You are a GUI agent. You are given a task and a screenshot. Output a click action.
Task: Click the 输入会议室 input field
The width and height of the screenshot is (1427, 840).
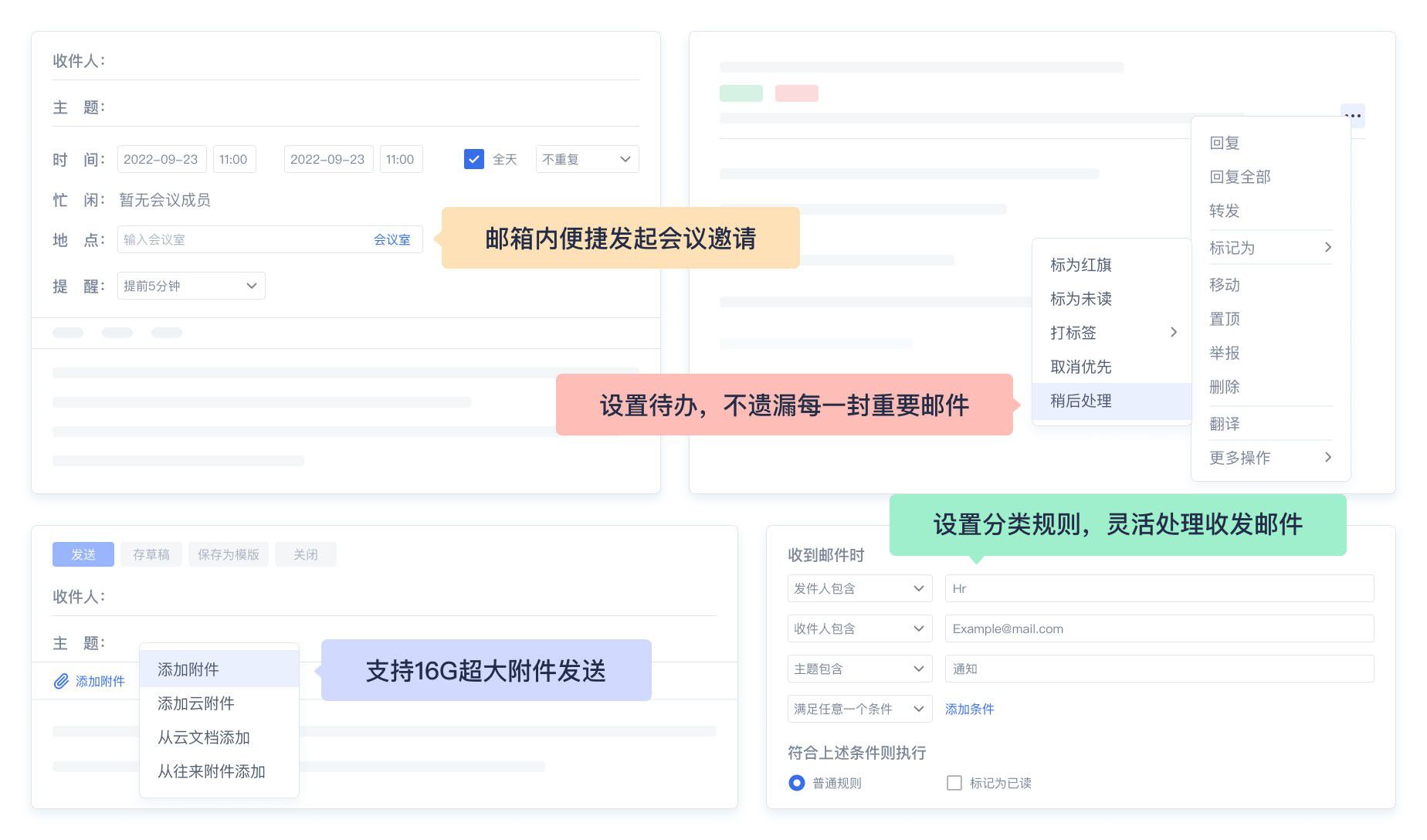coord(193,239)
